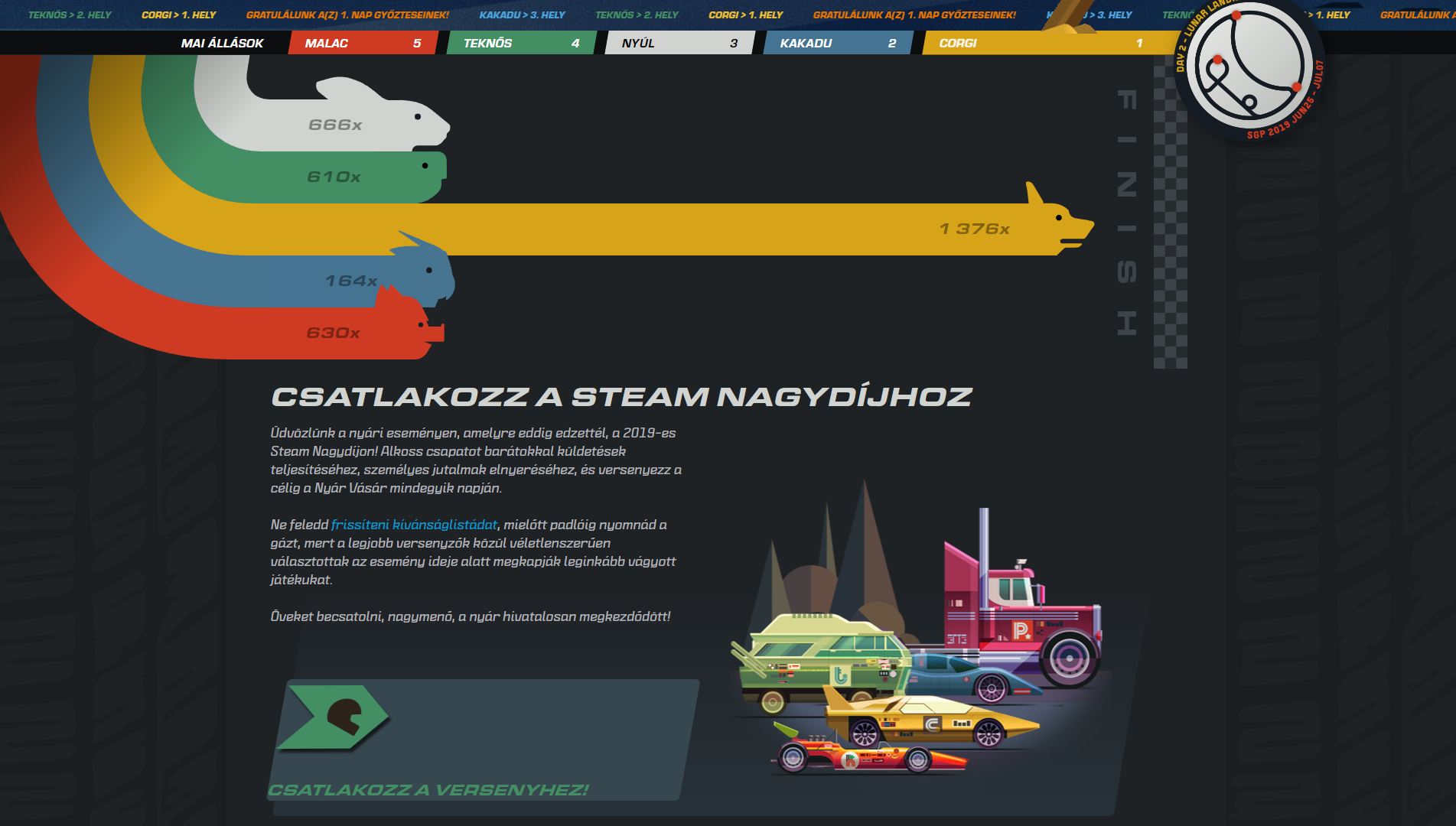Click the blue cockatoo head racer
The width and height of the screenshot is (1456, 826).
pos(425,269)
